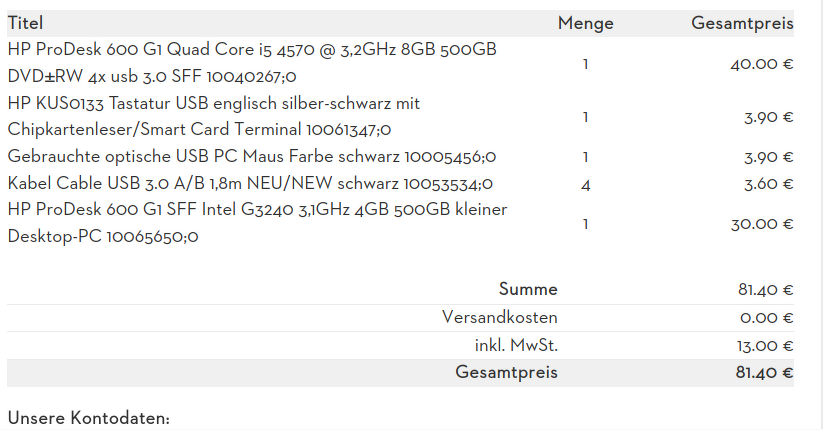Screen dimensions: 823x430
Task: Select the Kabel Cable USB 3.0 item
Action: tap(250, 184)
